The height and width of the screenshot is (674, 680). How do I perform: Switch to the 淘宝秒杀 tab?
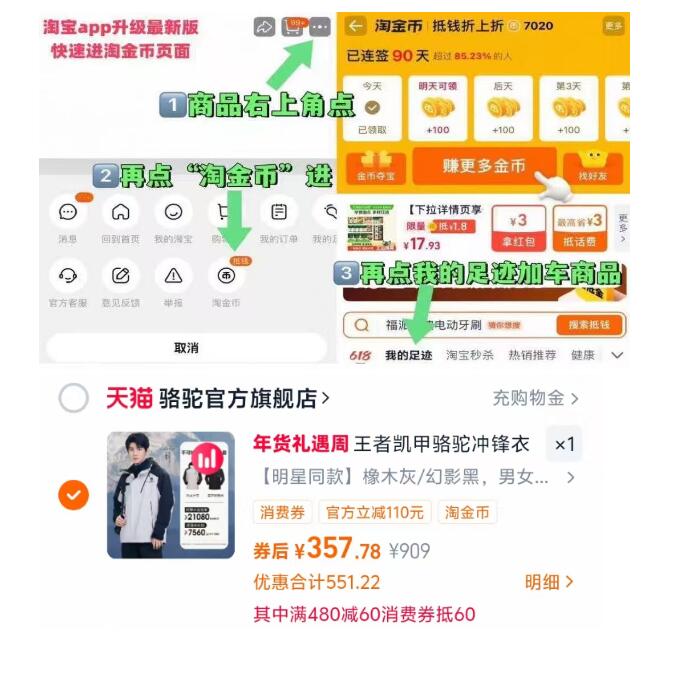[470, 355]
